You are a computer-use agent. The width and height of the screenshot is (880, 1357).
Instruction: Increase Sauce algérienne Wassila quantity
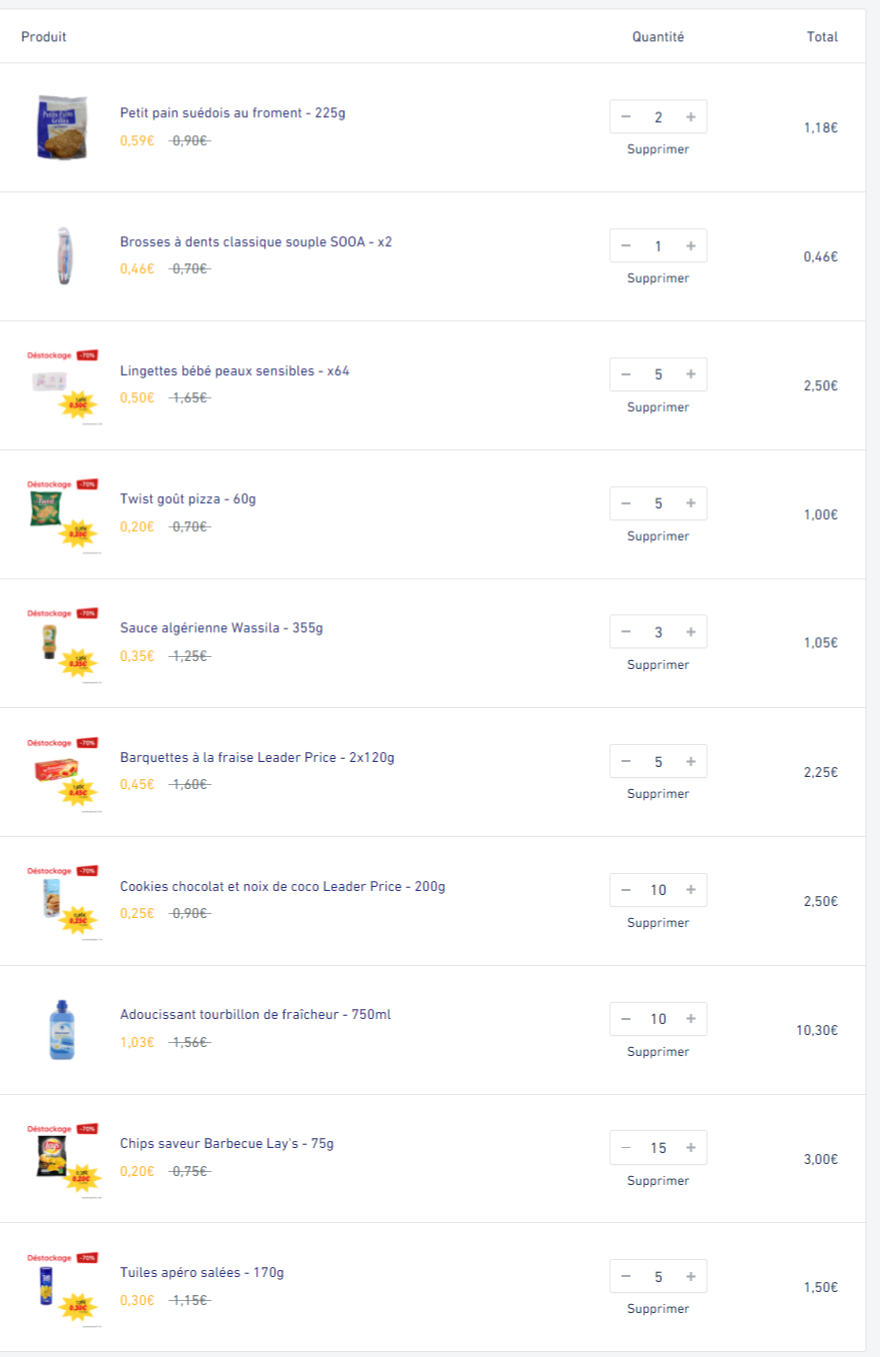coord(691,632)
